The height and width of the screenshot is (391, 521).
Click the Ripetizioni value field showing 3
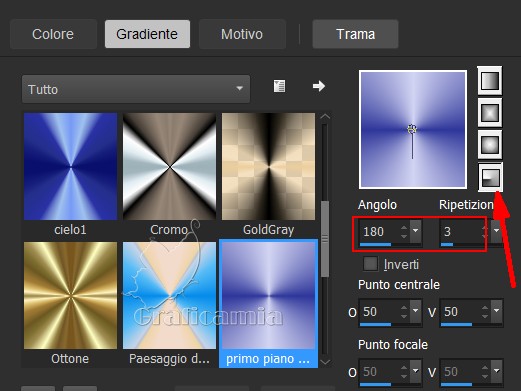click(461, 231)
